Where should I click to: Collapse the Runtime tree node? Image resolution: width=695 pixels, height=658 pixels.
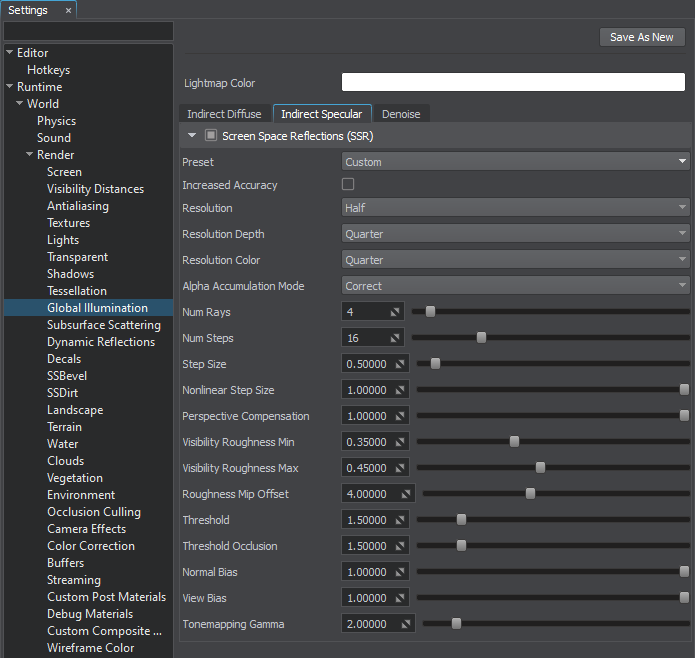pos(9,86)
